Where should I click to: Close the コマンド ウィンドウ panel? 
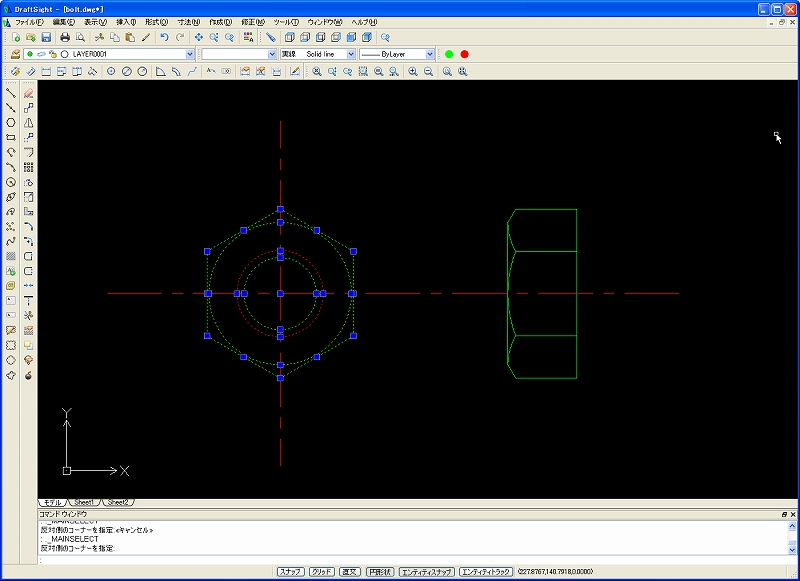coord(793,514)
